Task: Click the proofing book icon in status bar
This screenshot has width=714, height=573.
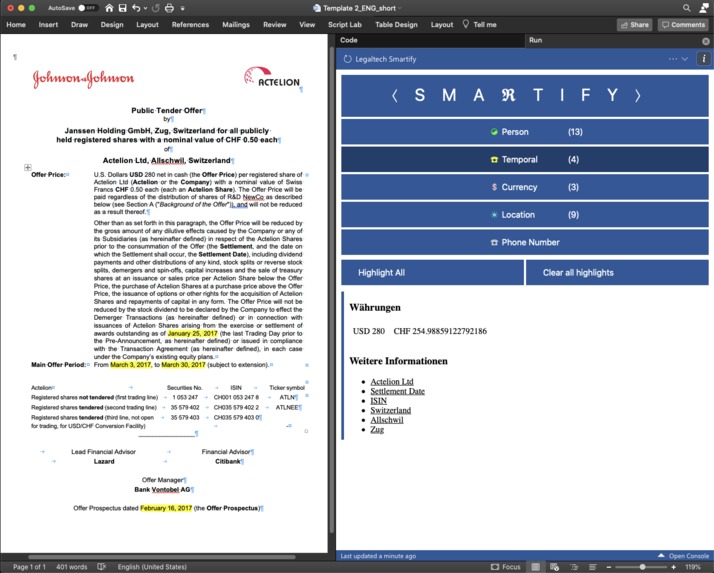Action: click(102, 567)
